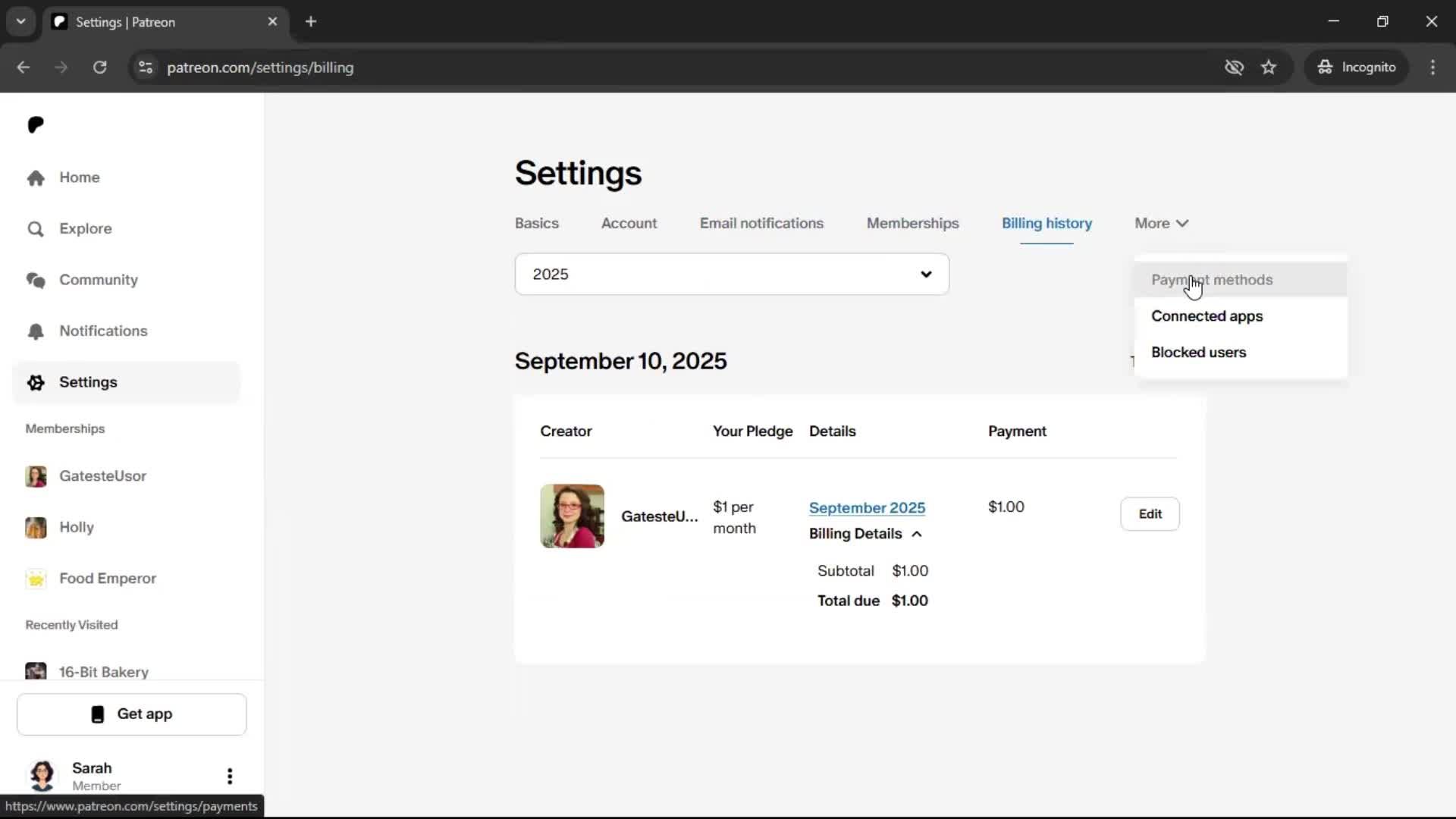
Task: Click Sarah's profile avatar
Action: coord(42,775)
